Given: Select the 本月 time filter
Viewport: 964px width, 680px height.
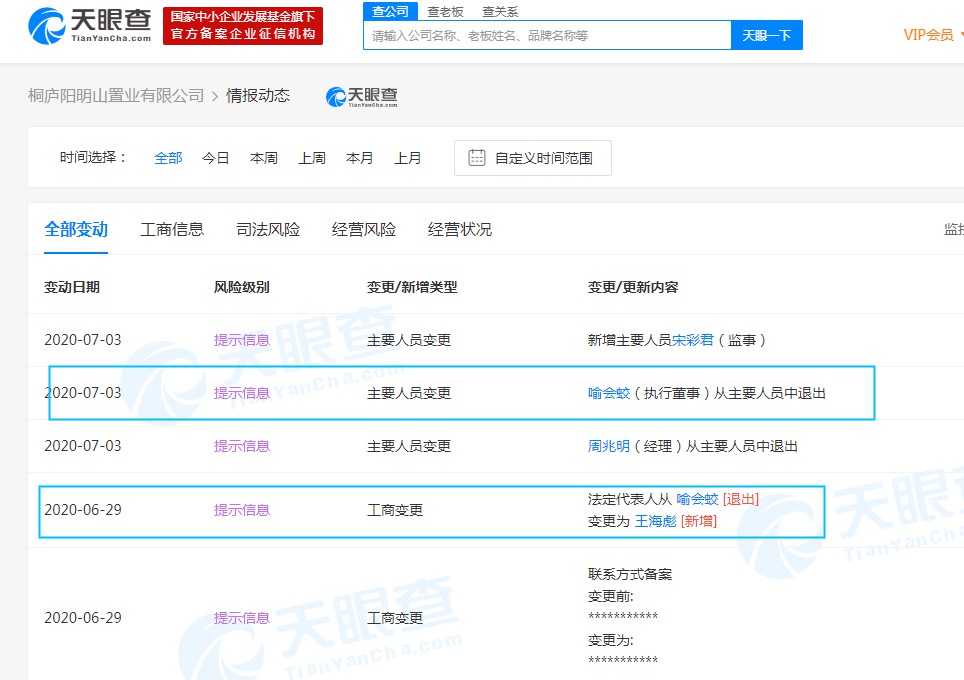Looking at the screenshot, I should click(360, 158).
